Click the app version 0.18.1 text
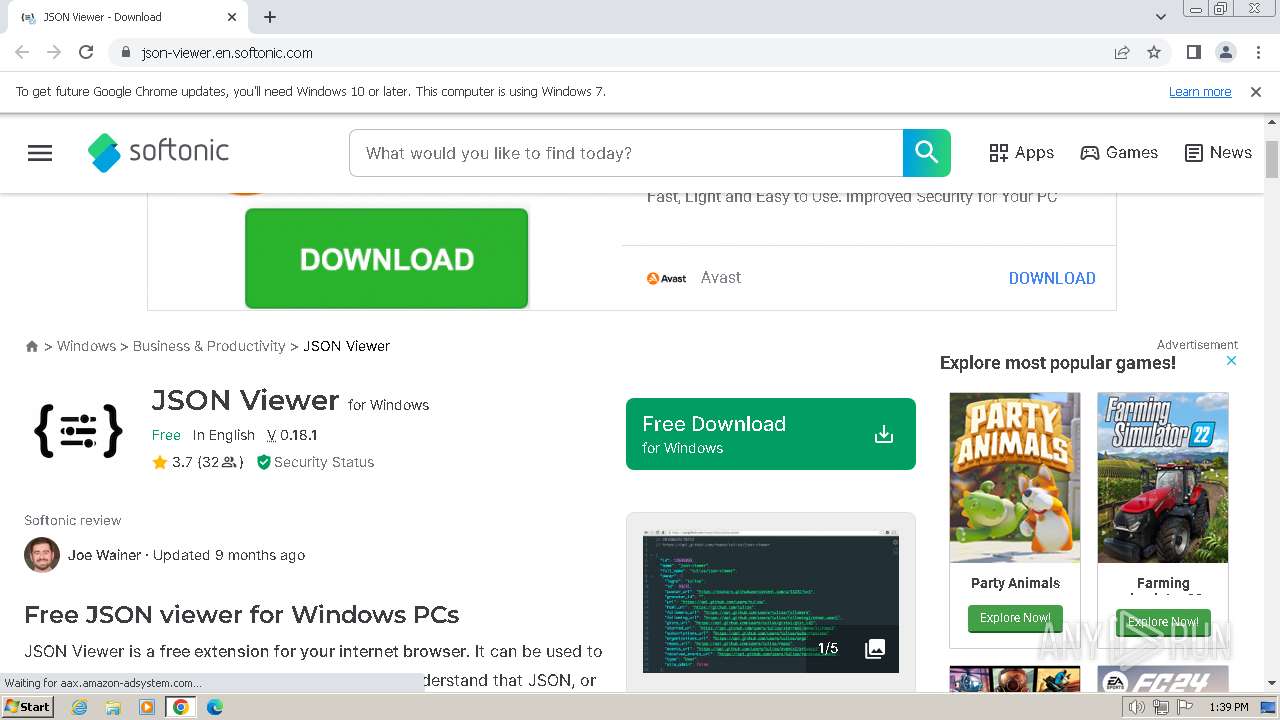1280x720 pixels. coord(292,435)
